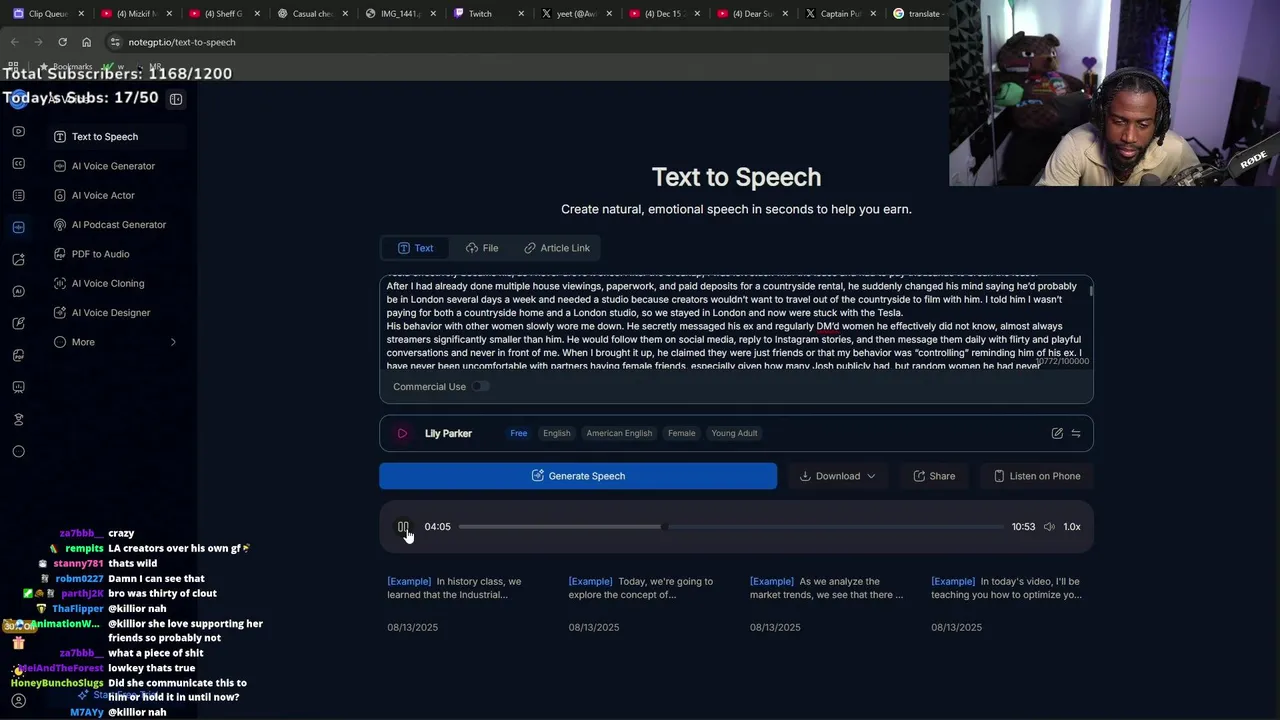This screenshot has width=1280, height=720.
Task: Switch voice using the swap arrows icon
Action: (1076, 433)
